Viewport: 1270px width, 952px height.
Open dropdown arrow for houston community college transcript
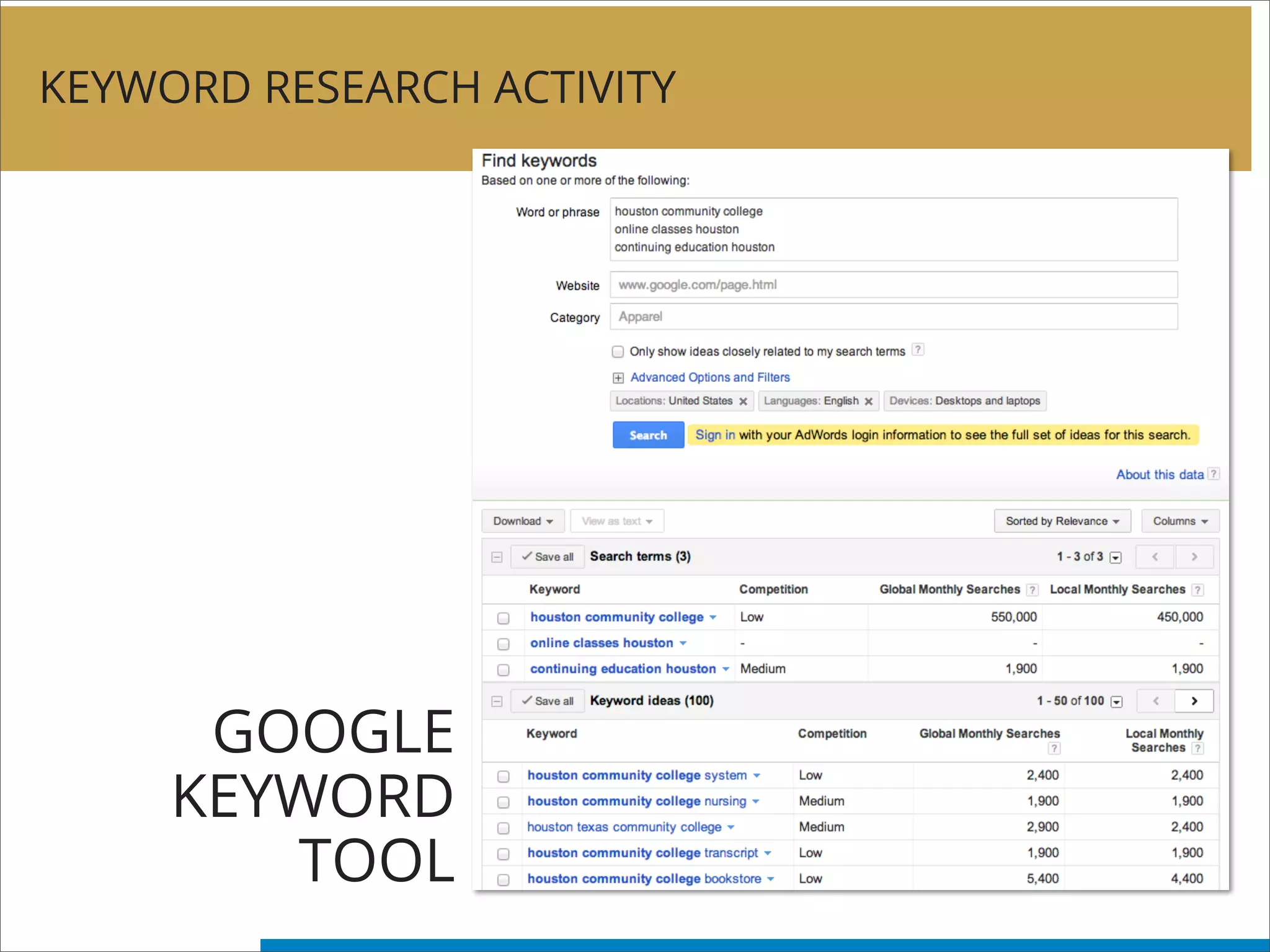[x=768, y=853]
